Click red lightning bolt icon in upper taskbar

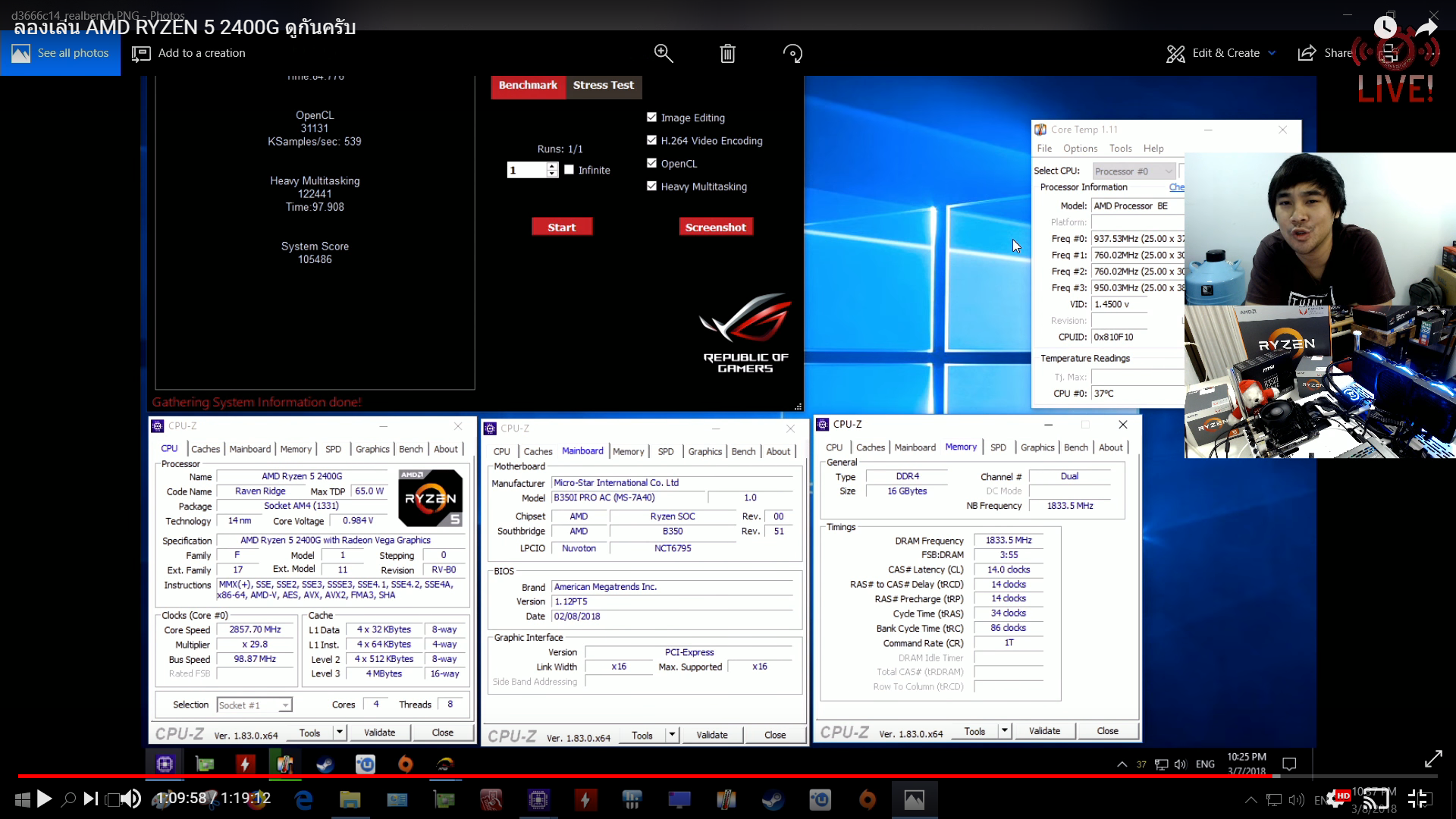click(x=244, y=764)
